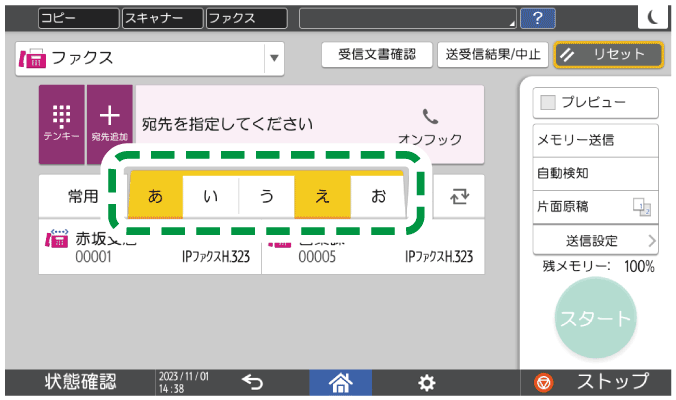Tap the original orientation icon in 片面原稿

click(x=642, y=207)
